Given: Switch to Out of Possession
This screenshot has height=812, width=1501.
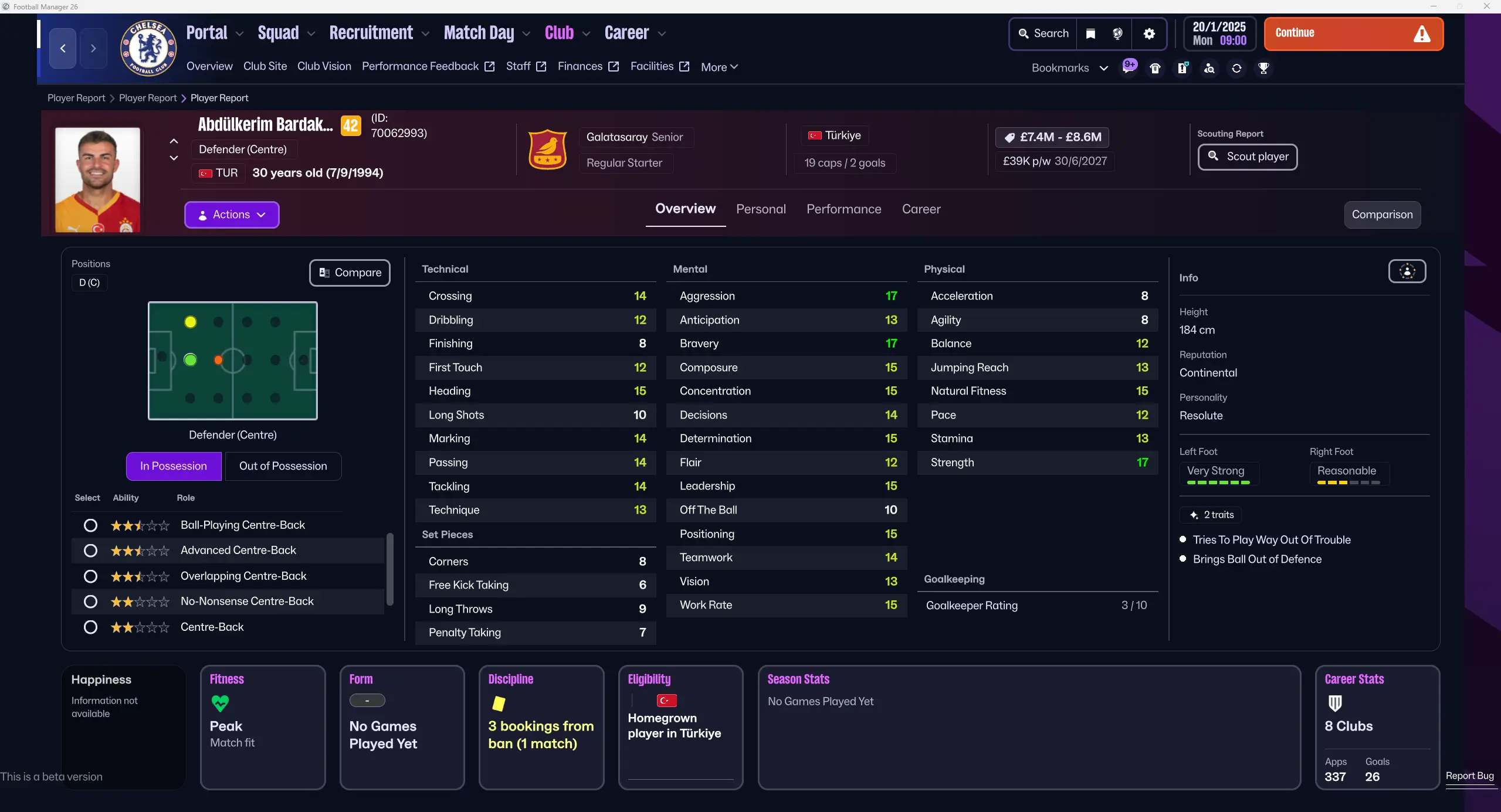Looking at the screenshot, I should pos(283,466).
